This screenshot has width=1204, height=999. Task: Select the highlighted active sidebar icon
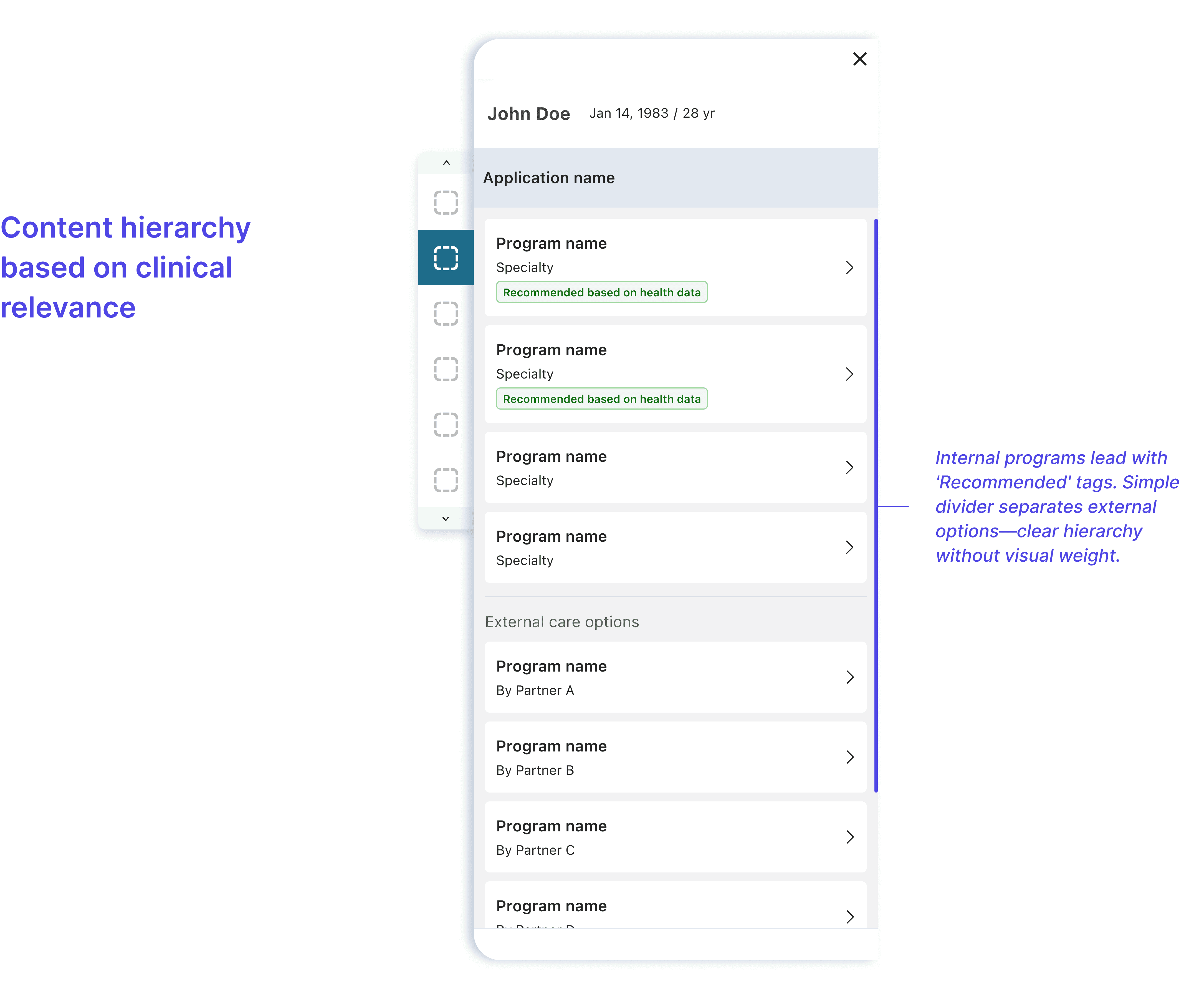coord(446,258)
